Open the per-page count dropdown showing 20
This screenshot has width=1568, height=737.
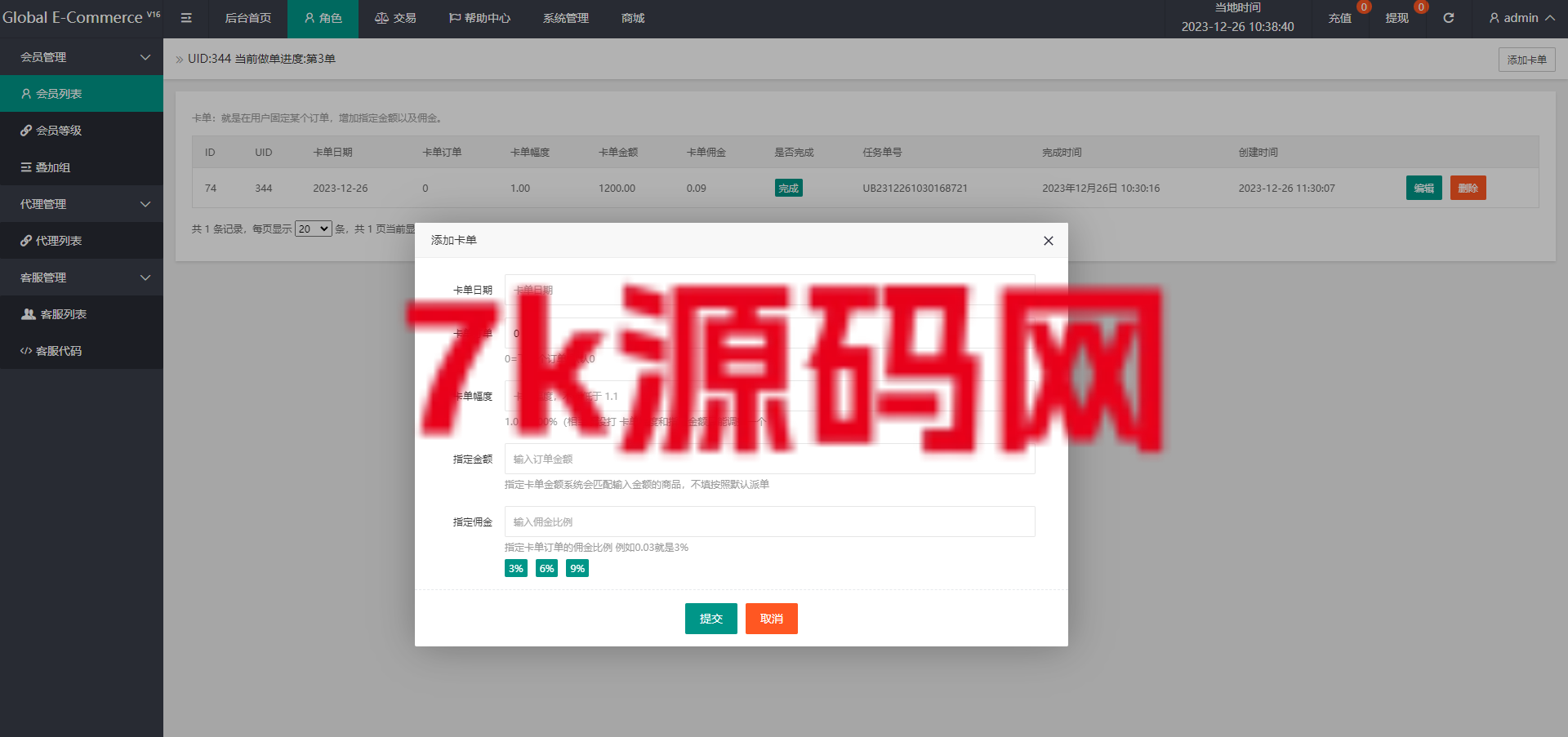point(313,229)
